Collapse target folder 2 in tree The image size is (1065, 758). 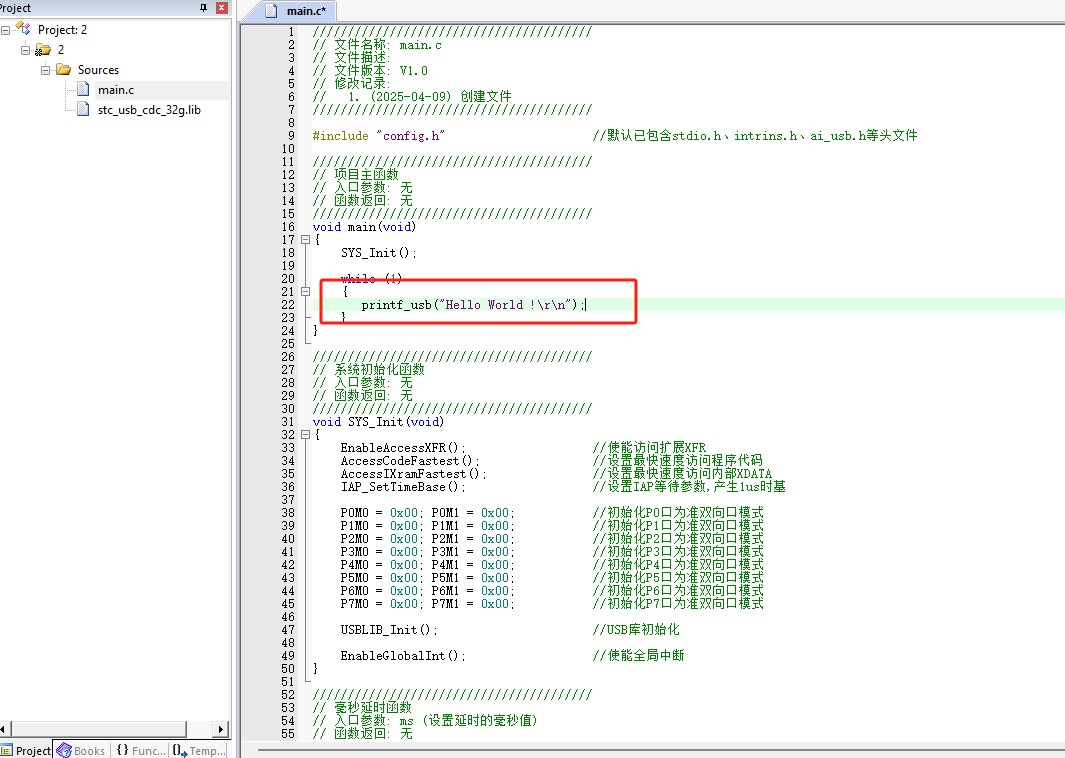25,50
